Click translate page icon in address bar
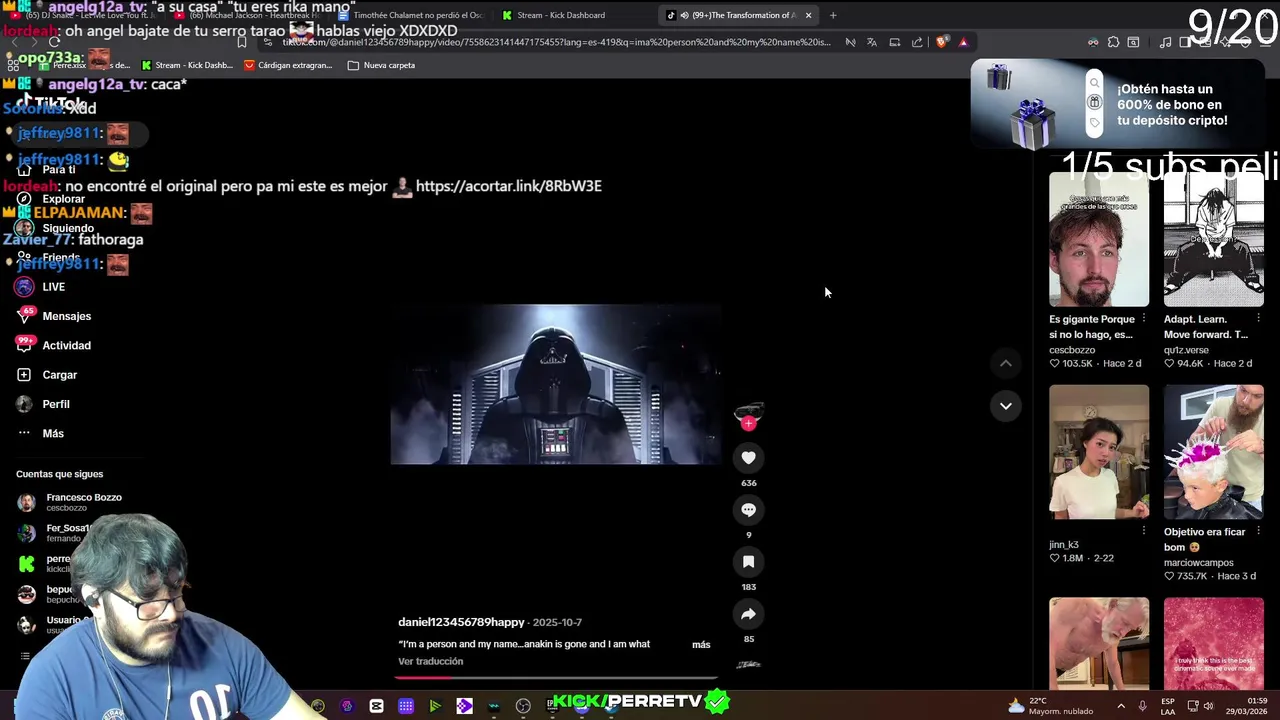 click(872, 42)
